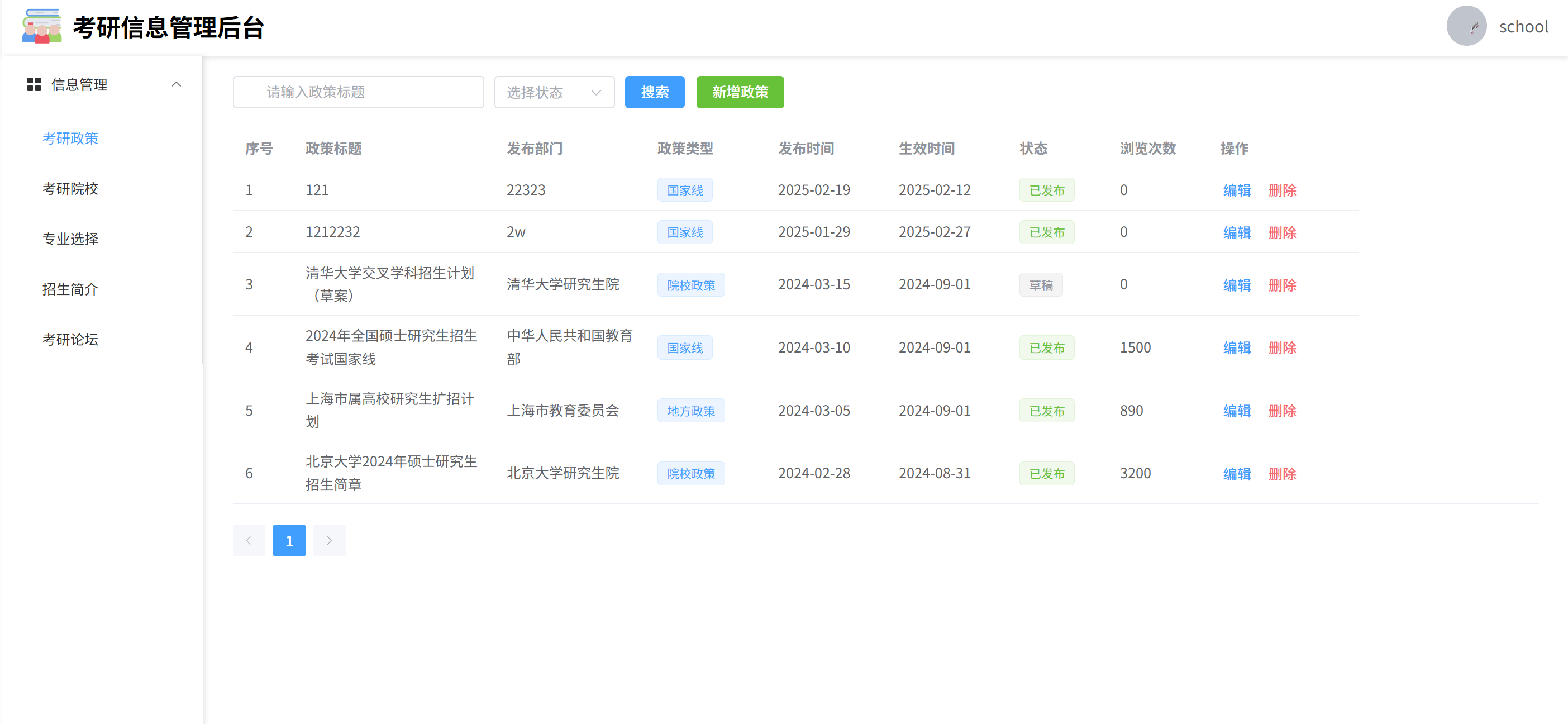Open the 考研论坛 menu item
Viewport: 1568px width, 724px height.
[x=70, y=339]
